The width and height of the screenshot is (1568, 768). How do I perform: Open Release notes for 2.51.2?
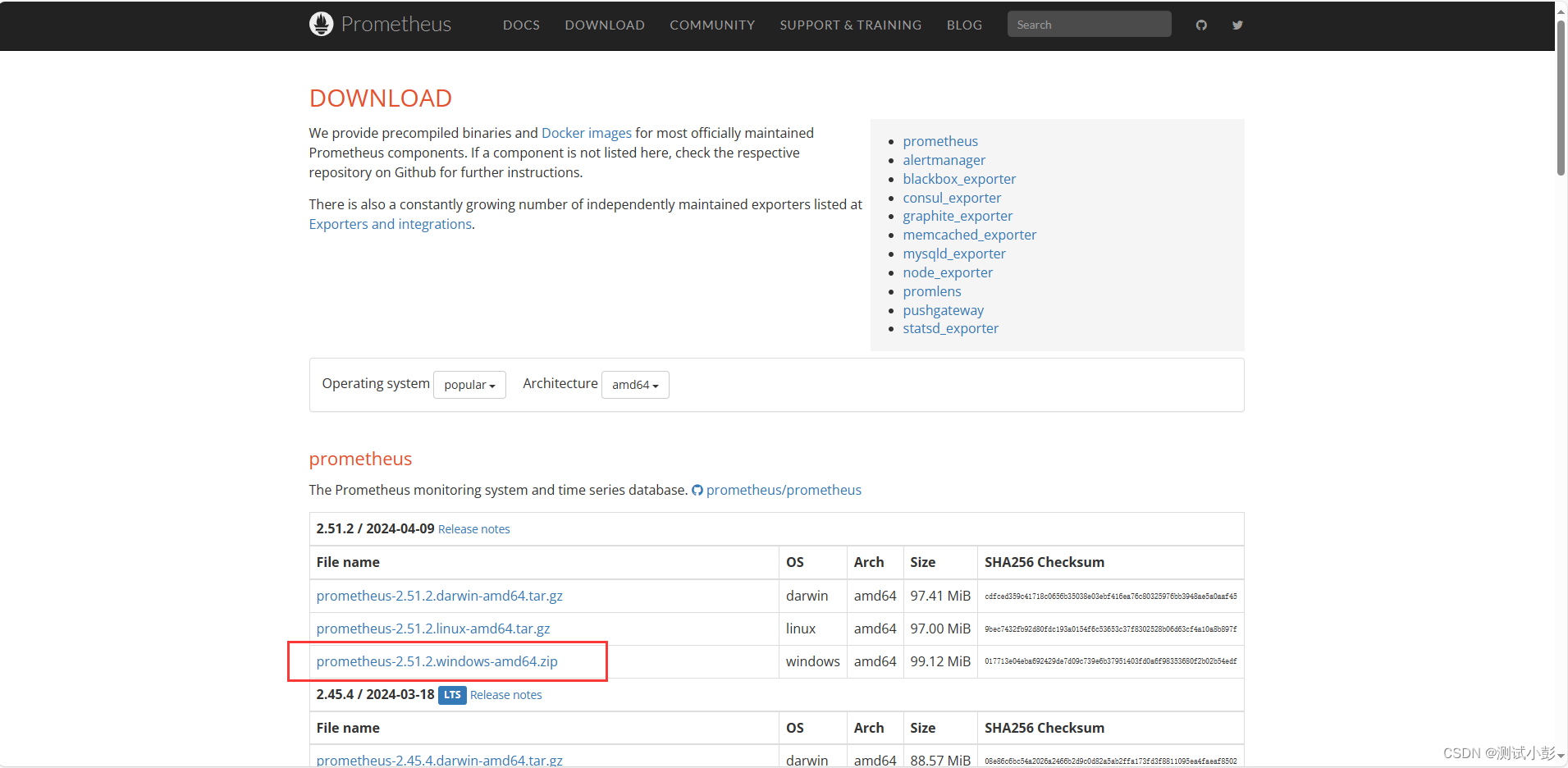click(x=473, y=529)
